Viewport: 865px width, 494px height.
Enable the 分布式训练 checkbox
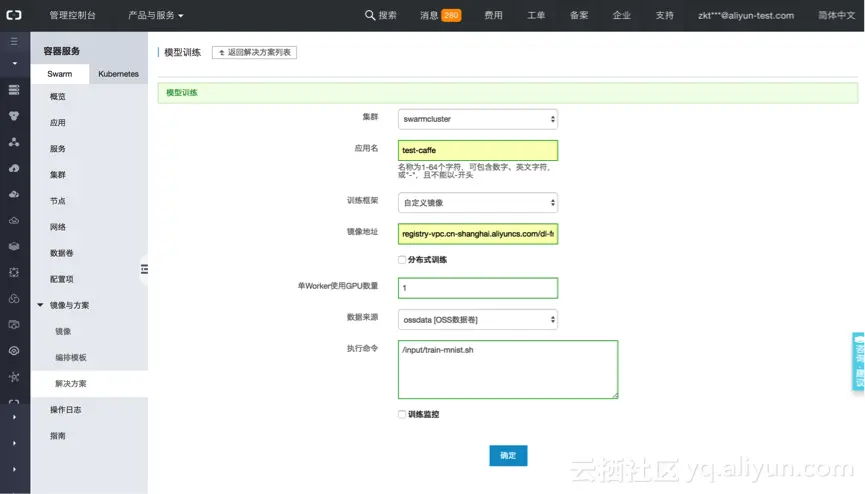402,259
